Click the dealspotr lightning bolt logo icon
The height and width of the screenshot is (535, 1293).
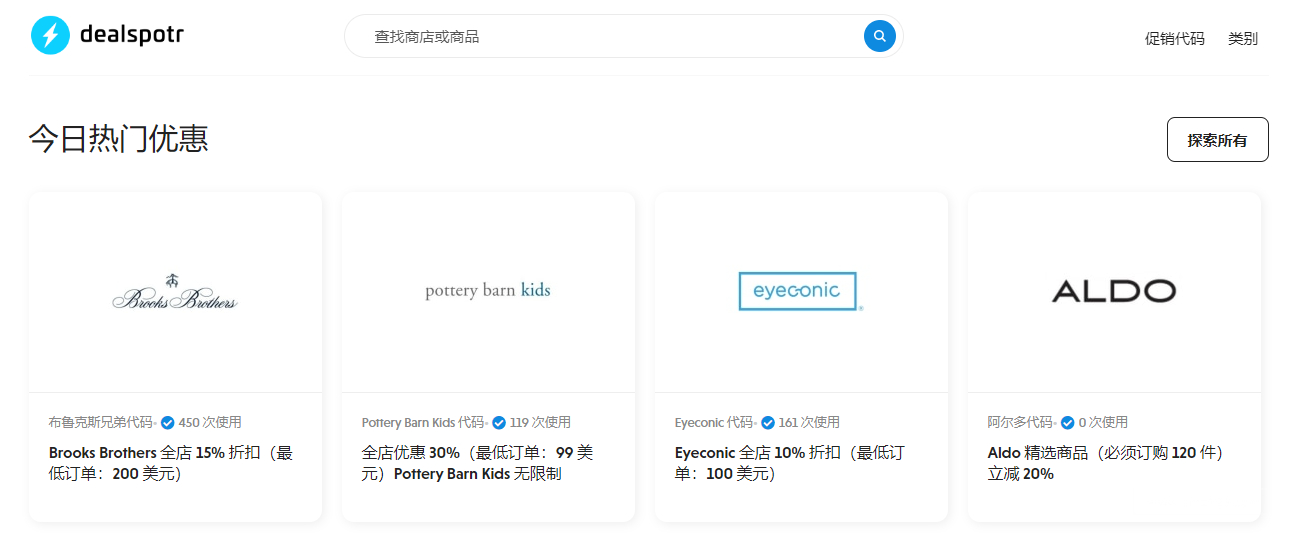[50, 36]
